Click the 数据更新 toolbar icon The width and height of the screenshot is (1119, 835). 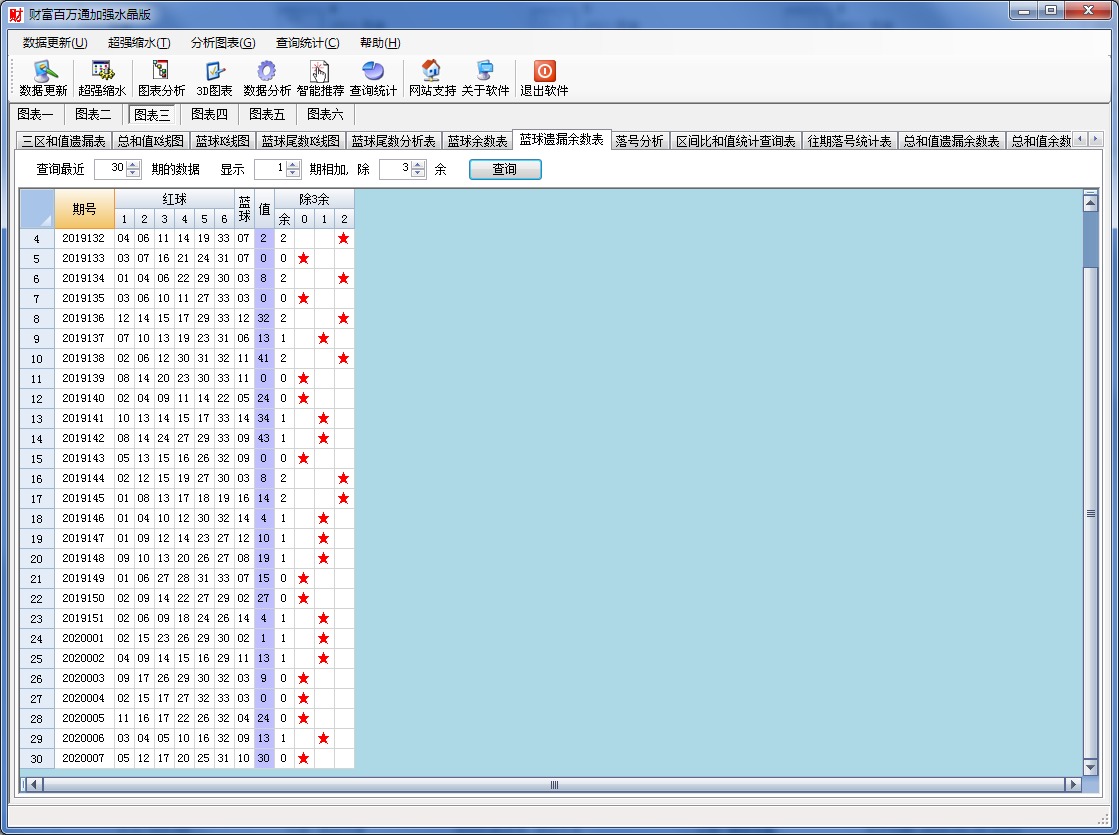pyautogui.click(x=44, y=78)
